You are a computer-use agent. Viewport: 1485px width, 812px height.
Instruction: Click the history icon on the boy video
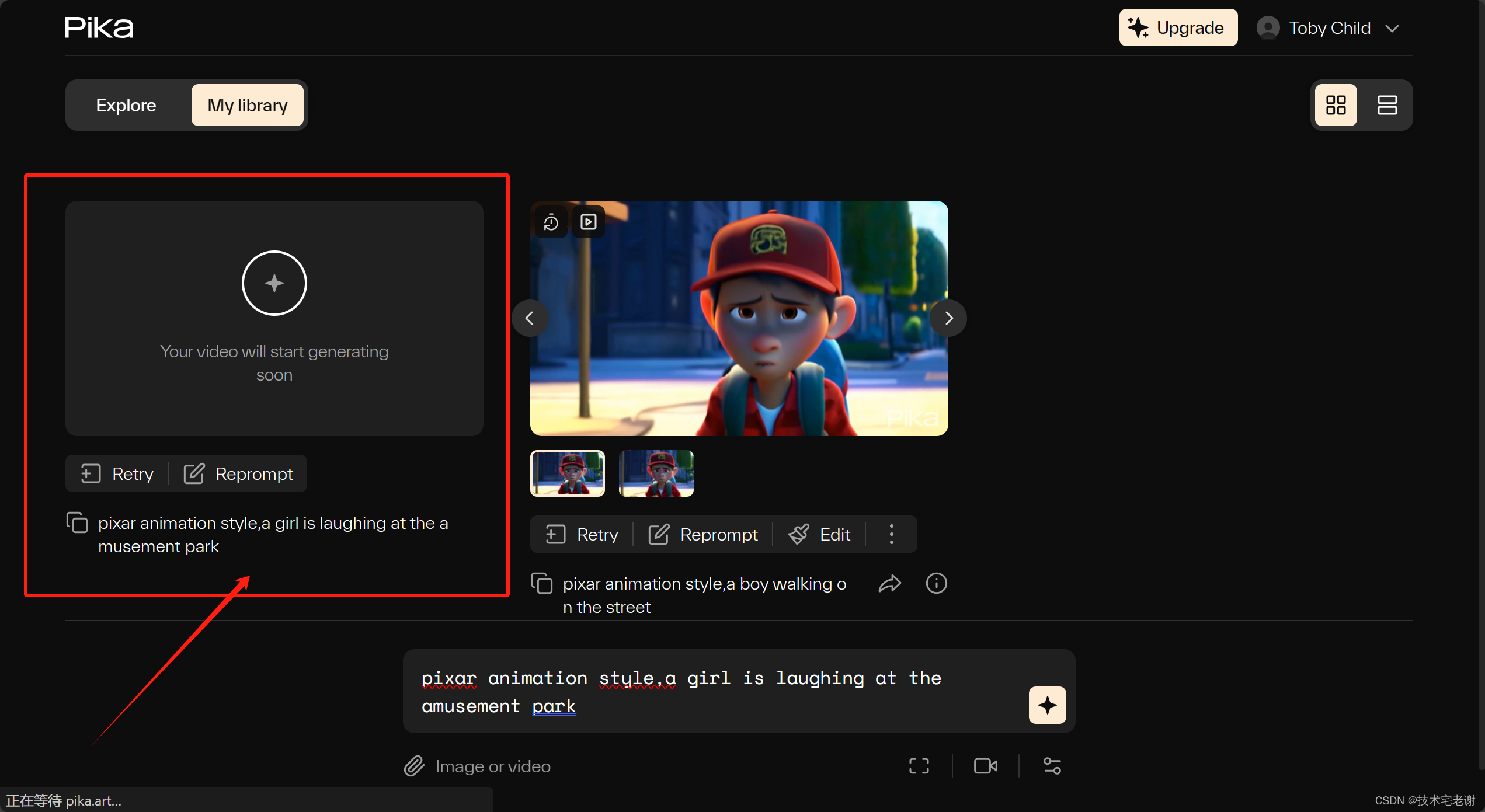point(551,222)
